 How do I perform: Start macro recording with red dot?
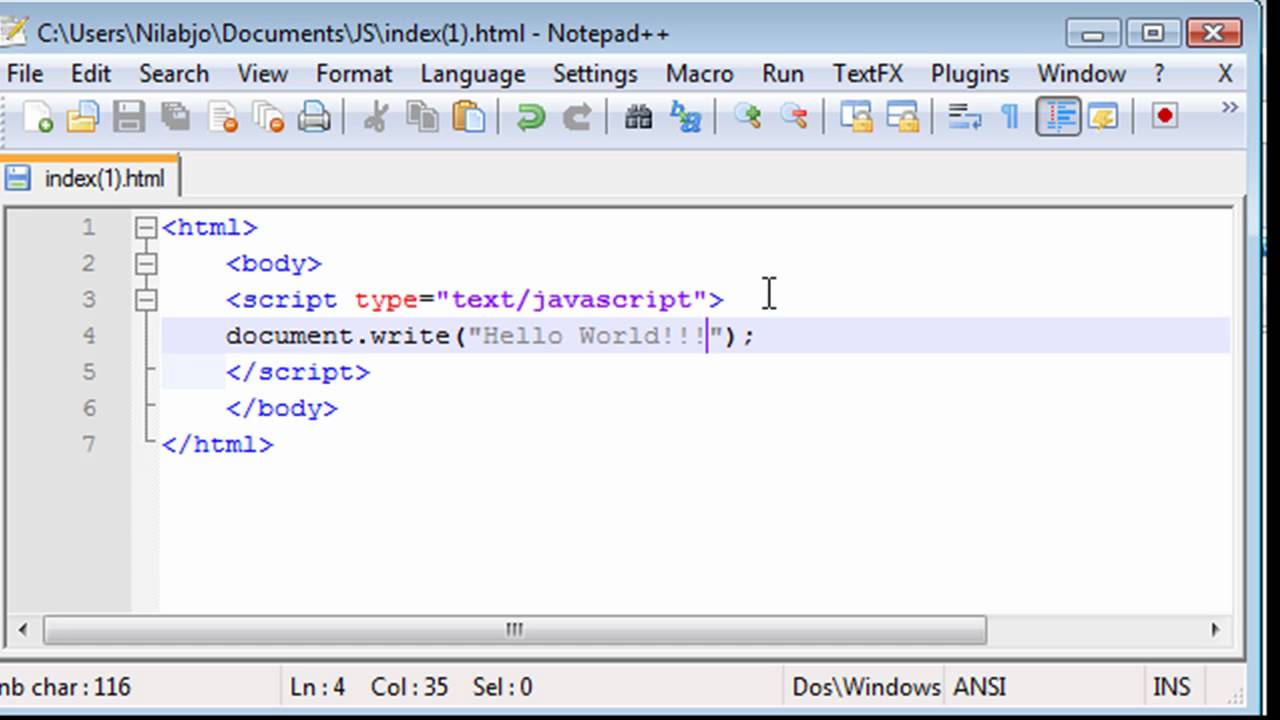[x=1164, y=117]
